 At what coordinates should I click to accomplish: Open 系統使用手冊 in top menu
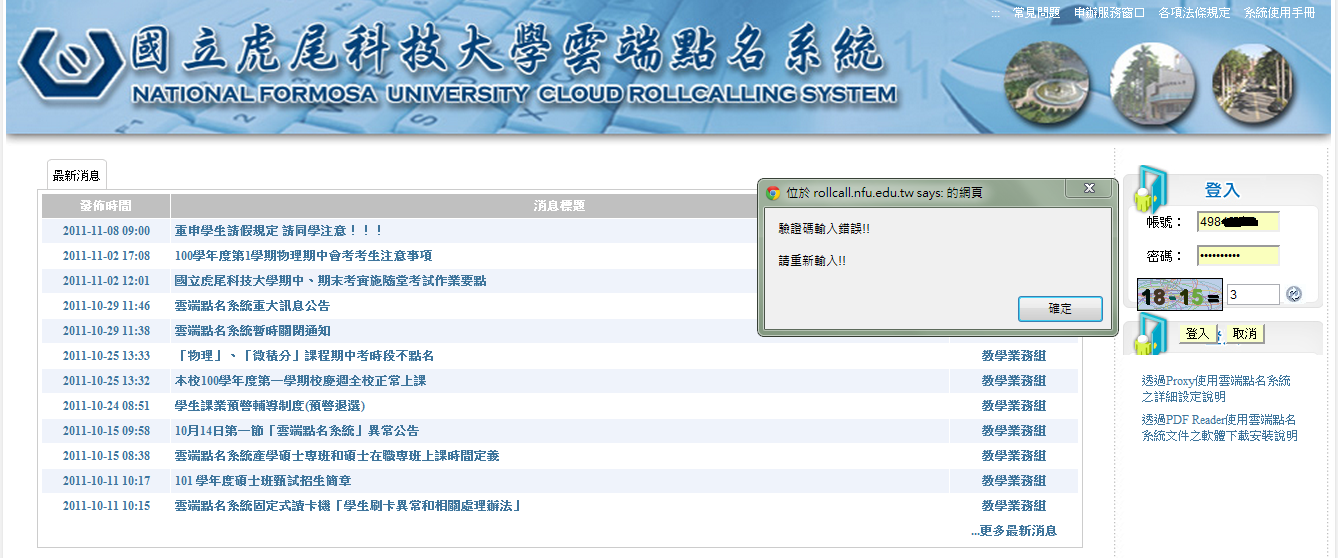point(1279,13)
